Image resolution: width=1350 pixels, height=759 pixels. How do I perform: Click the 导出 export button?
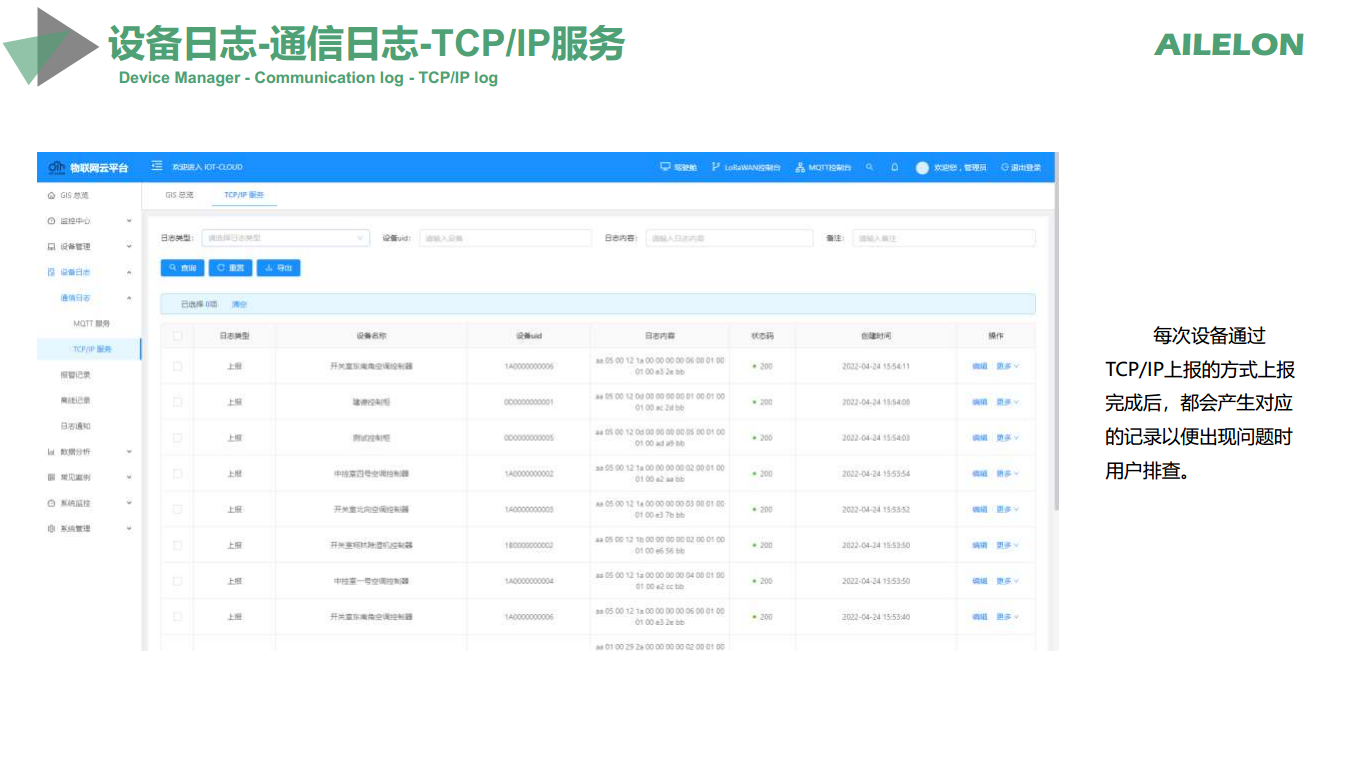[278, 268]
